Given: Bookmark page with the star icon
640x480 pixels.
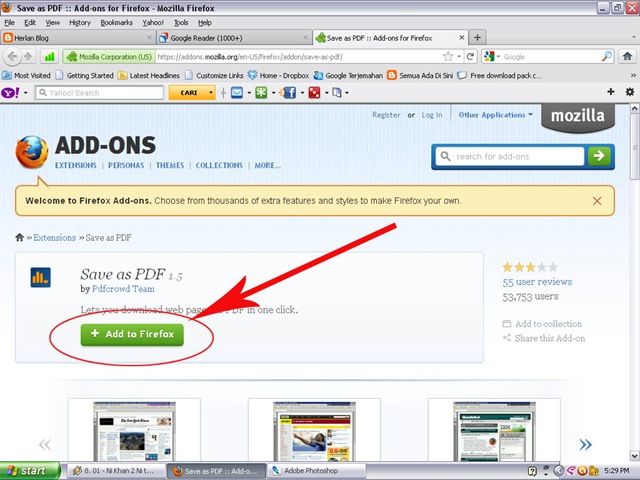Looking at the screenshot, I should pyautogui.click(x=448, y=56).
